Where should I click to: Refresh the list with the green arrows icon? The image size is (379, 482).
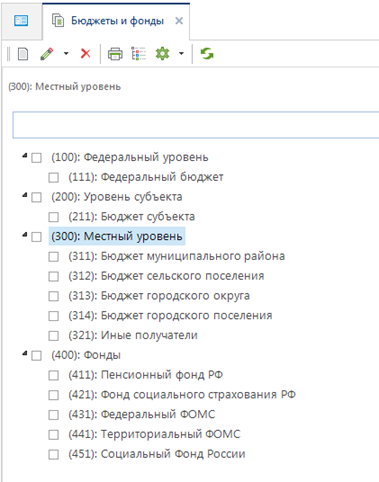(x=207, y=54)
